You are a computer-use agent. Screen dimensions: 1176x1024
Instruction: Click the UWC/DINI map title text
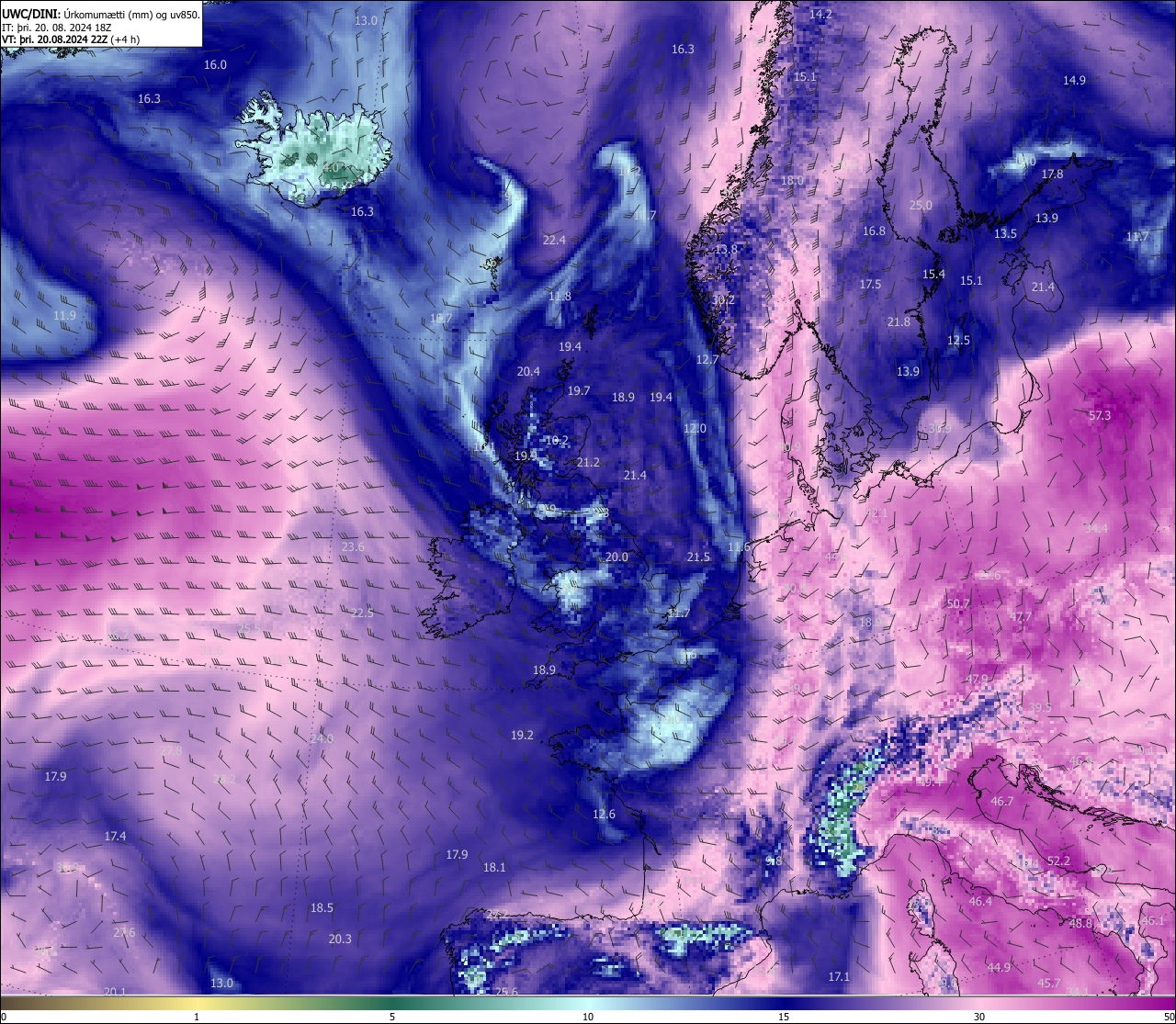(101, 15)
